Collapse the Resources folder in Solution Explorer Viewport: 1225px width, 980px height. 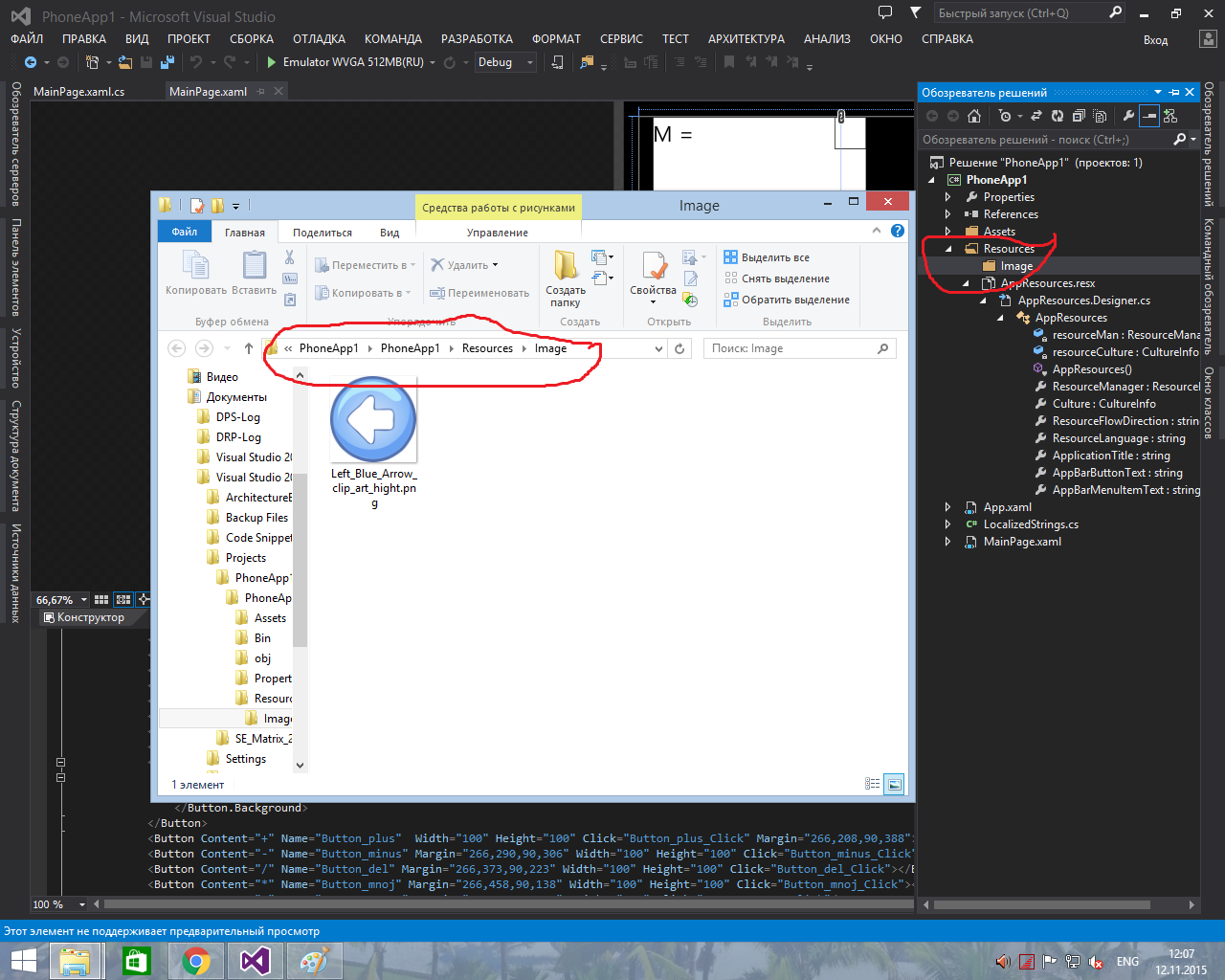pyautogui.click(x=947, y=249)
